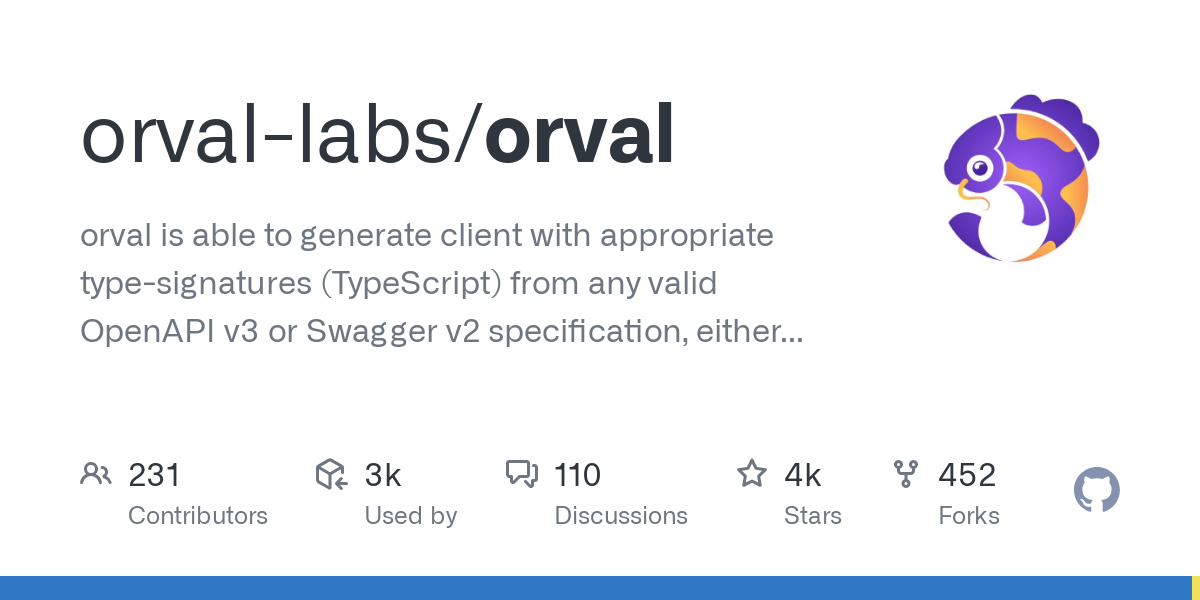Select the Used by label
1200x600 pixels.
[x=411, y=516]
